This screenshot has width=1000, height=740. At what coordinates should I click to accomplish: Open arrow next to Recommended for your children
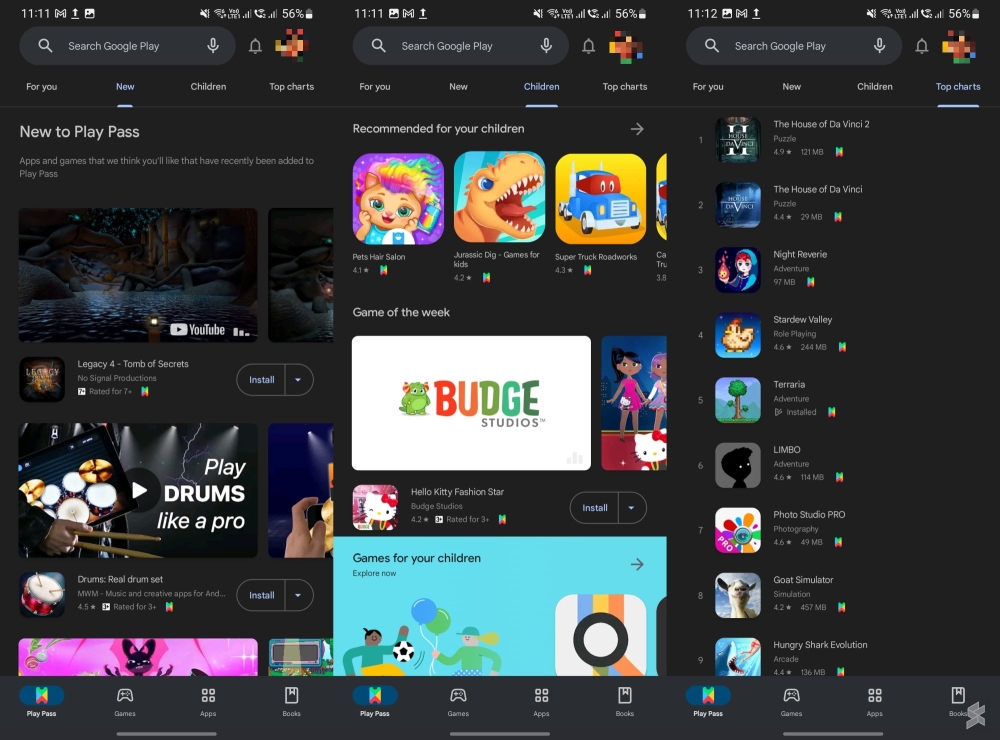[637, 129]
